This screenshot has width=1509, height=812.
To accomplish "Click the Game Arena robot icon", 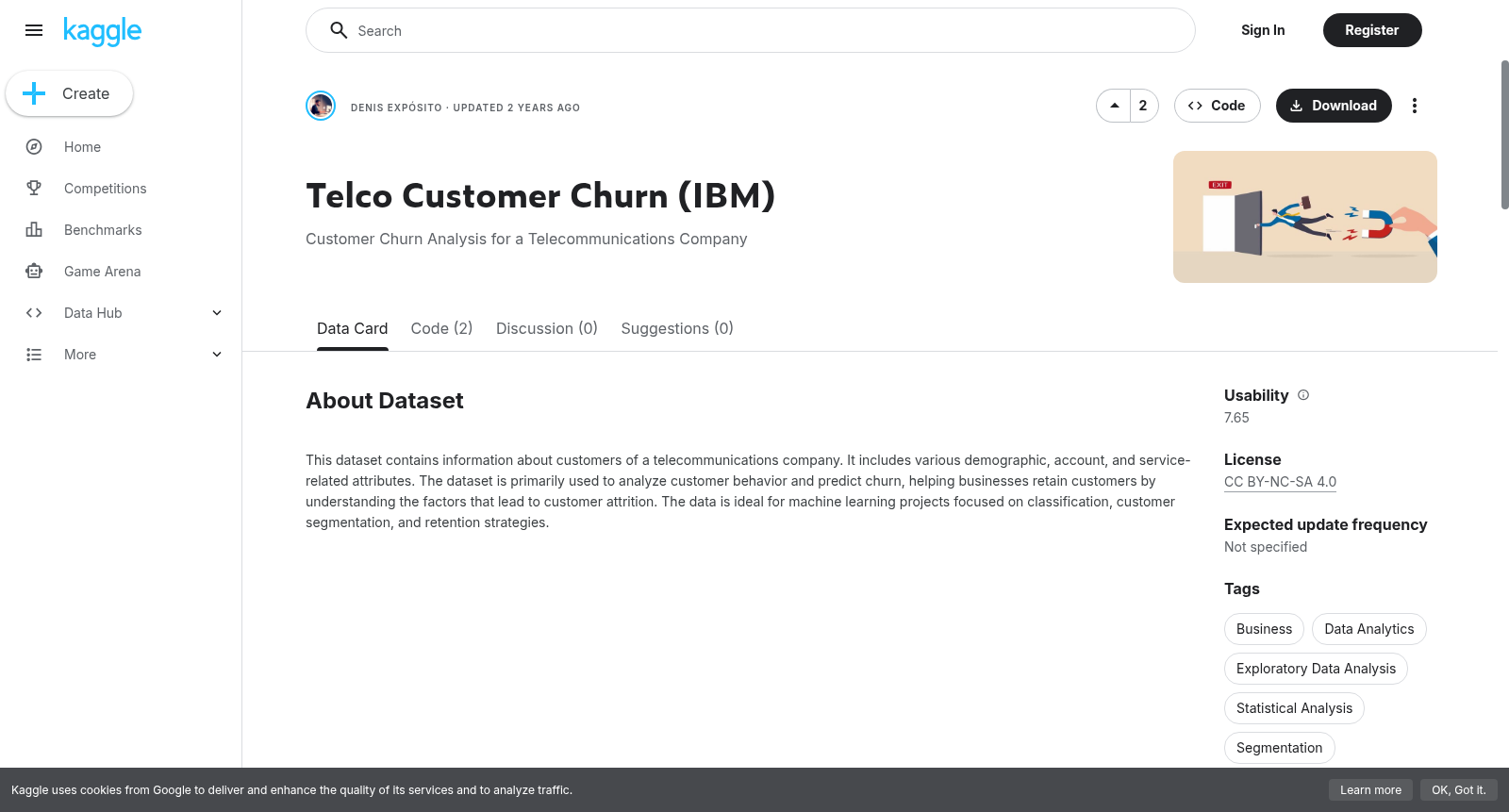I will point(34,272).
